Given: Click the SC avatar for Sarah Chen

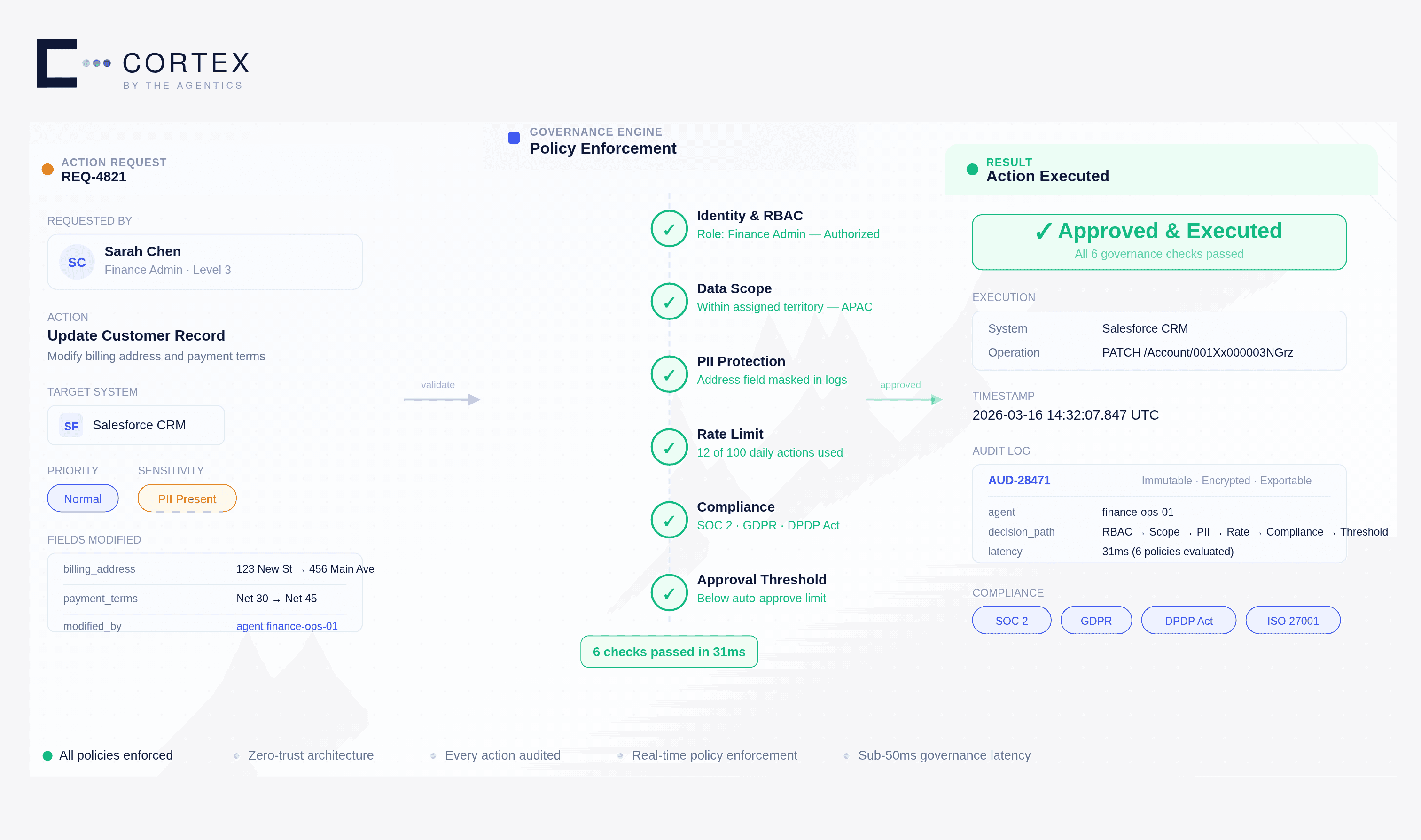Looking at the screenshot, I should tap(77, 262).
